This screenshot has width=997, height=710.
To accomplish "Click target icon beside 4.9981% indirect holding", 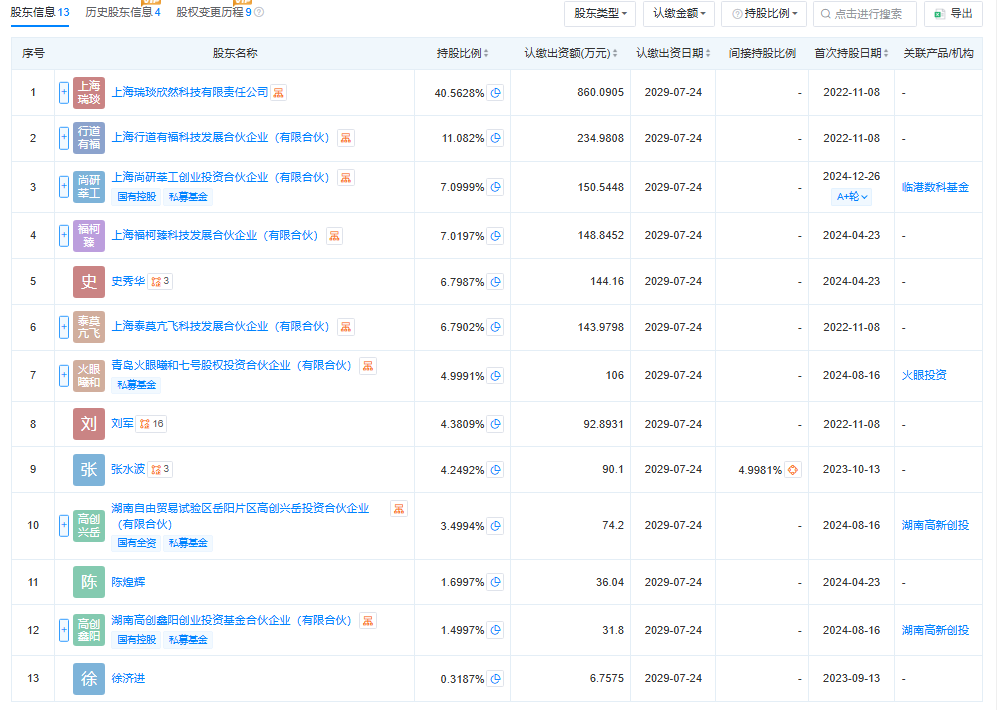I will click(793, 470).
